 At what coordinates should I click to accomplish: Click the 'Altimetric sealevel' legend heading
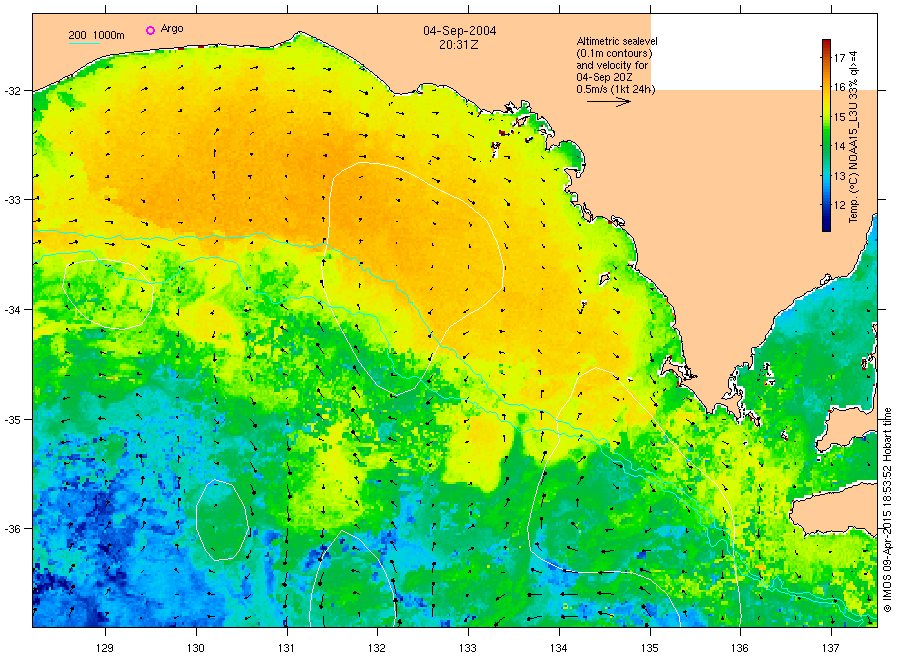pyautogui.click(x=617, y=41)
